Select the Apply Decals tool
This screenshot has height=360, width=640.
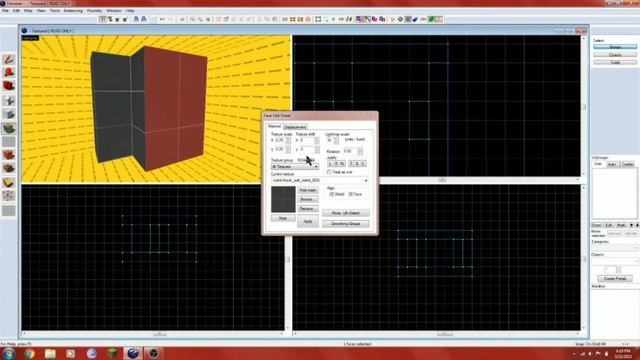pos(9,155)
